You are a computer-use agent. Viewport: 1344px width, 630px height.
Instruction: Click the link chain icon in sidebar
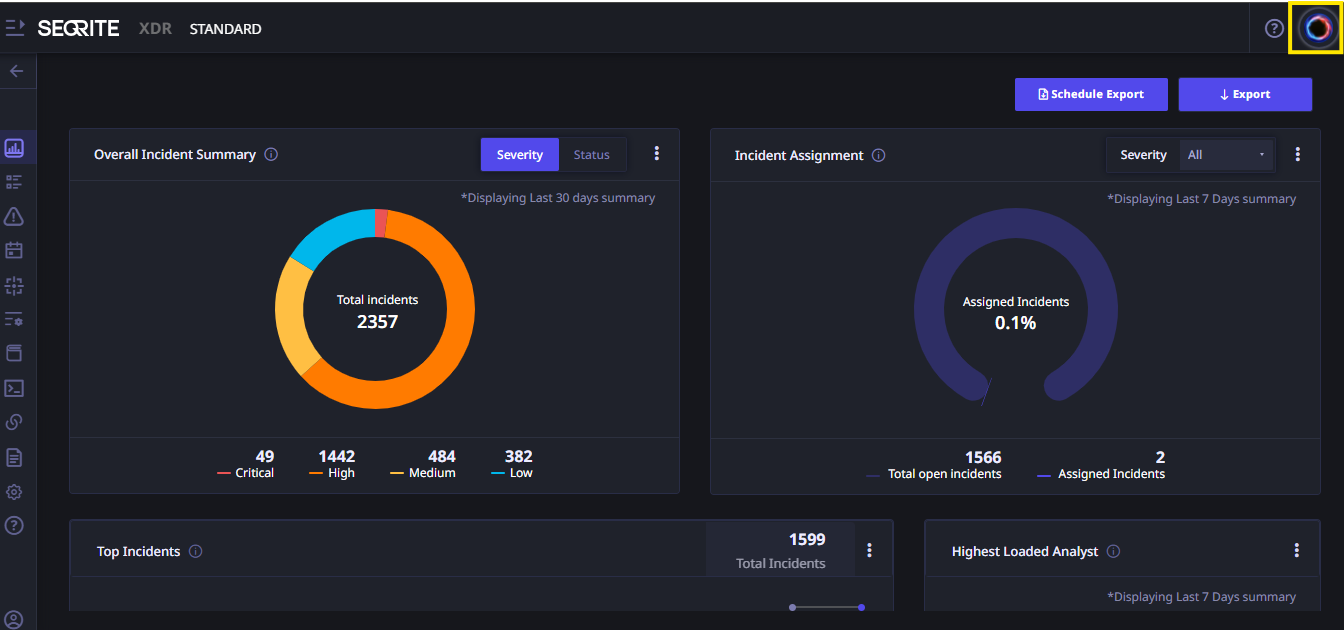point(14,422)
